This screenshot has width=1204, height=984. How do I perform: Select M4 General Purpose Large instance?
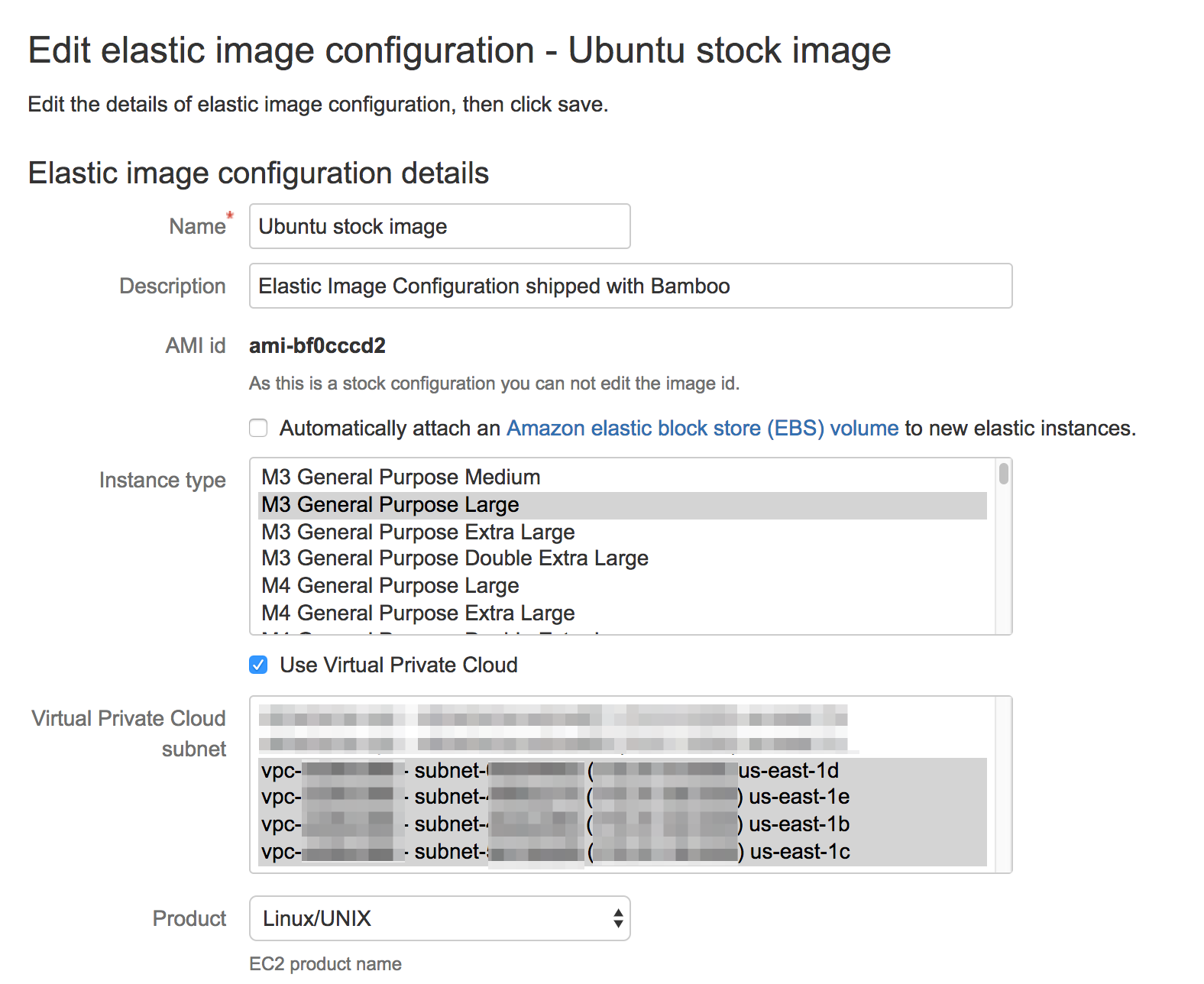click(x=390, y=586)
